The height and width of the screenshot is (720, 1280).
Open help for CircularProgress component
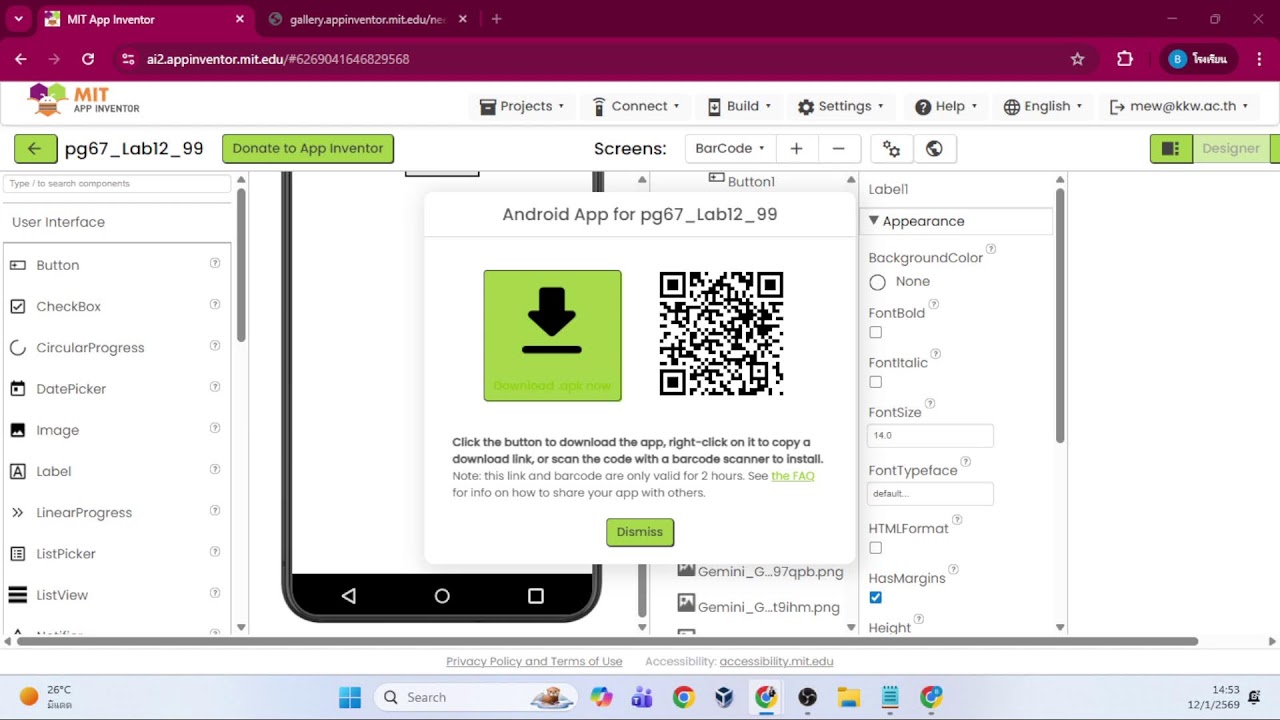coord(214,346)
